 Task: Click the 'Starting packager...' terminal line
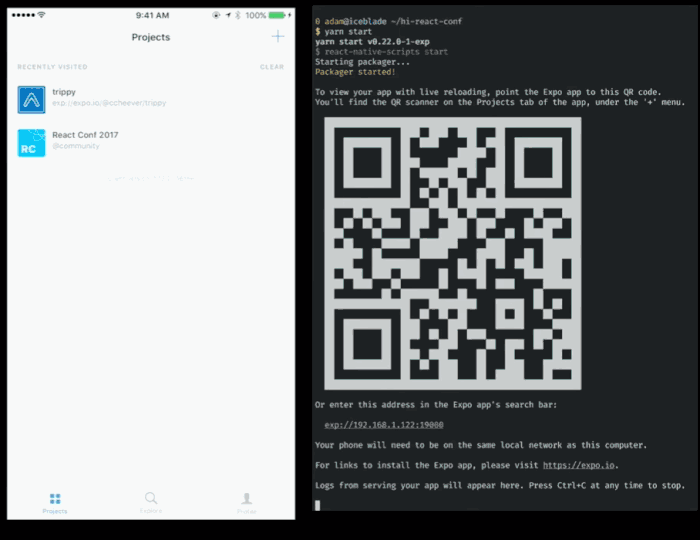tap(362, 62)
